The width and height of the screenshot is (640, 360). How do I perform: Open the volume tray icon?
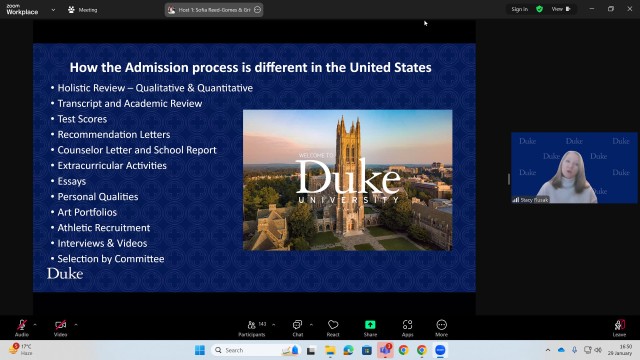tap(598, 350)
